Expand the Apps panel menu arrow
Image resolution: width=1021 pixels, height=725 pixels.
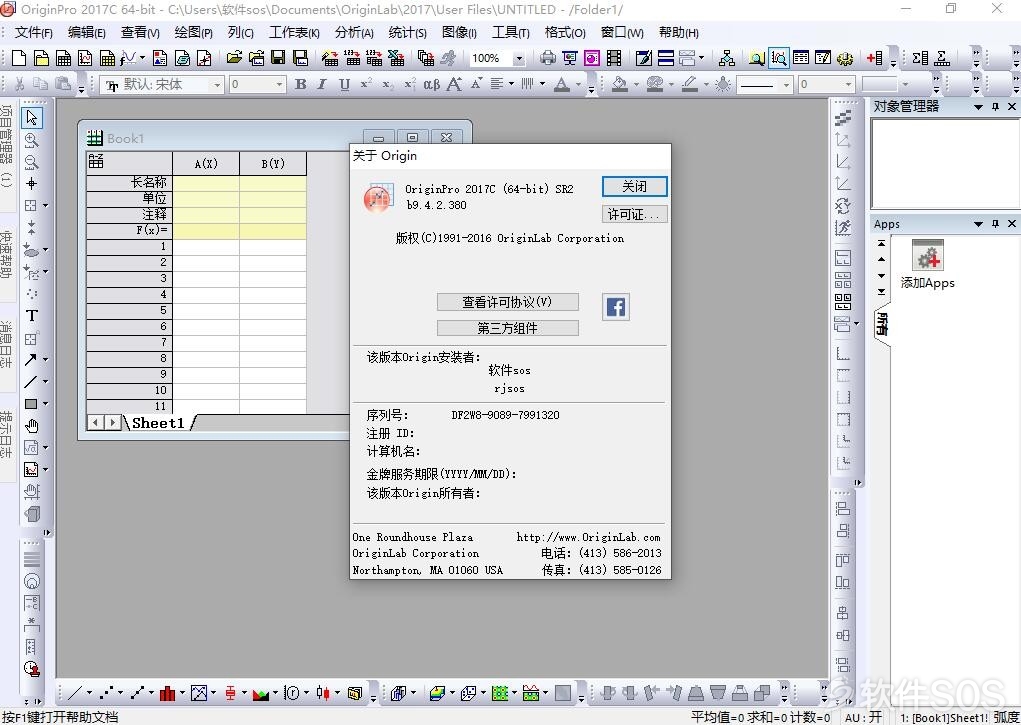pos(978,224)
